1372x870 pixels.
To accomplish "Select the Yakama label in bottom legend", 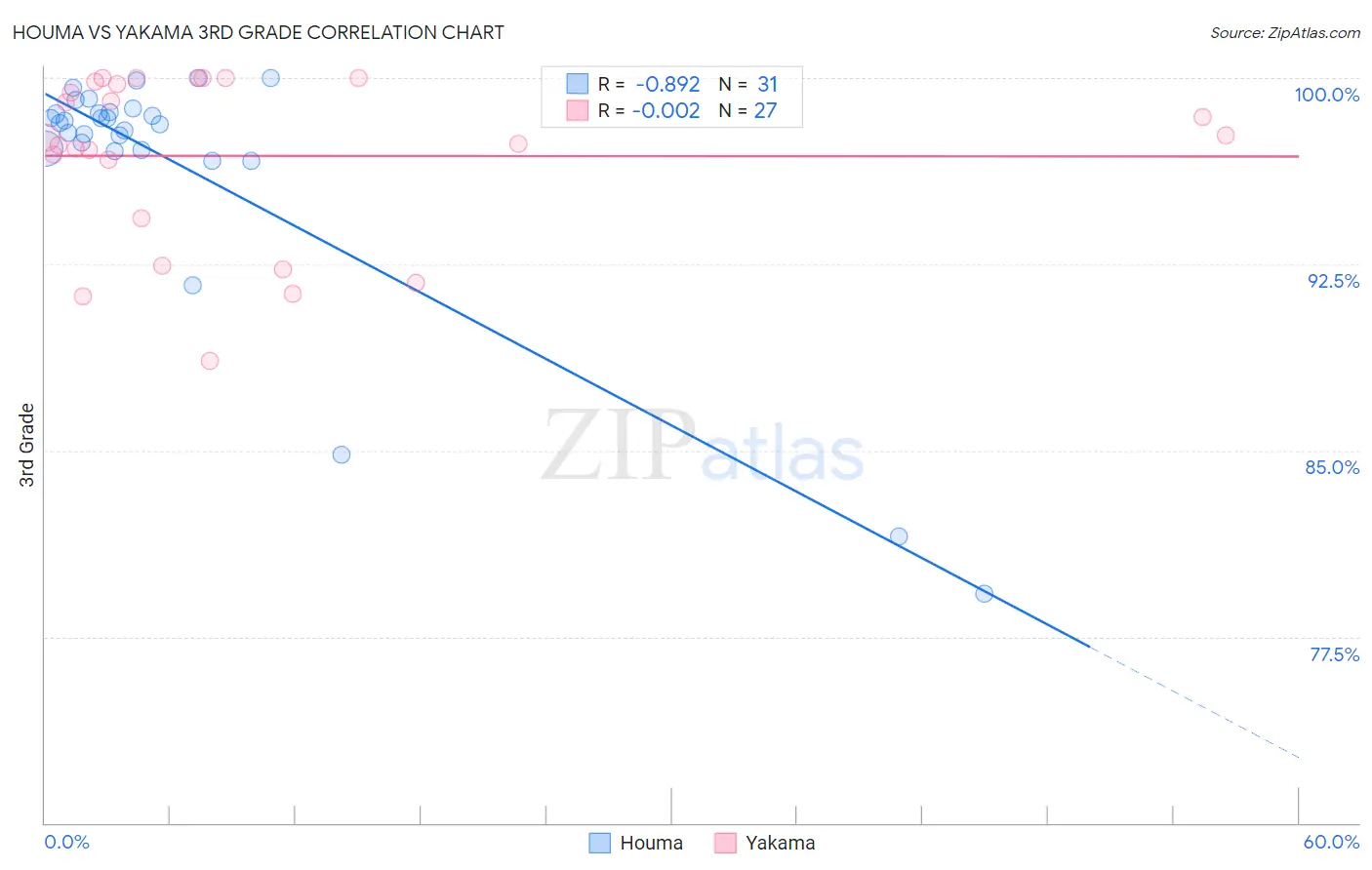I will [780, 843].
